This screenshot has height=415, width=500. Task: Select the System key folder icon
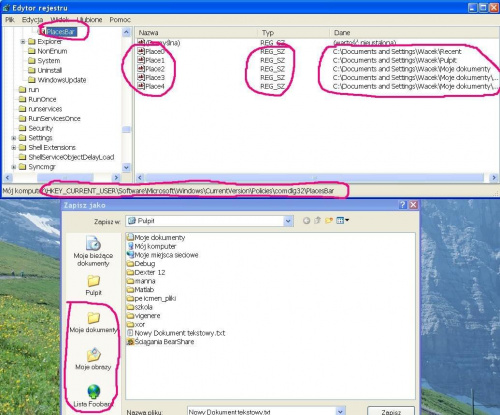pyautogui.click(x=32, y=61)
